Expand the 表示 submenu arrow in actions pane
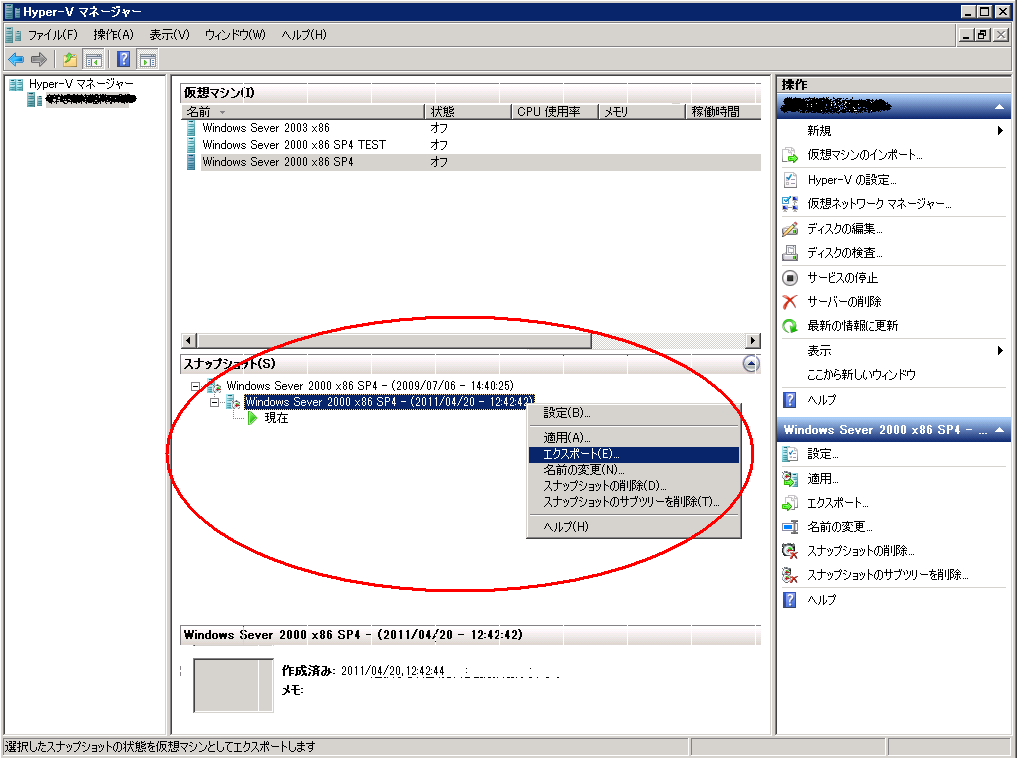The image size is (1017, 758). (x=1000, y=350)
